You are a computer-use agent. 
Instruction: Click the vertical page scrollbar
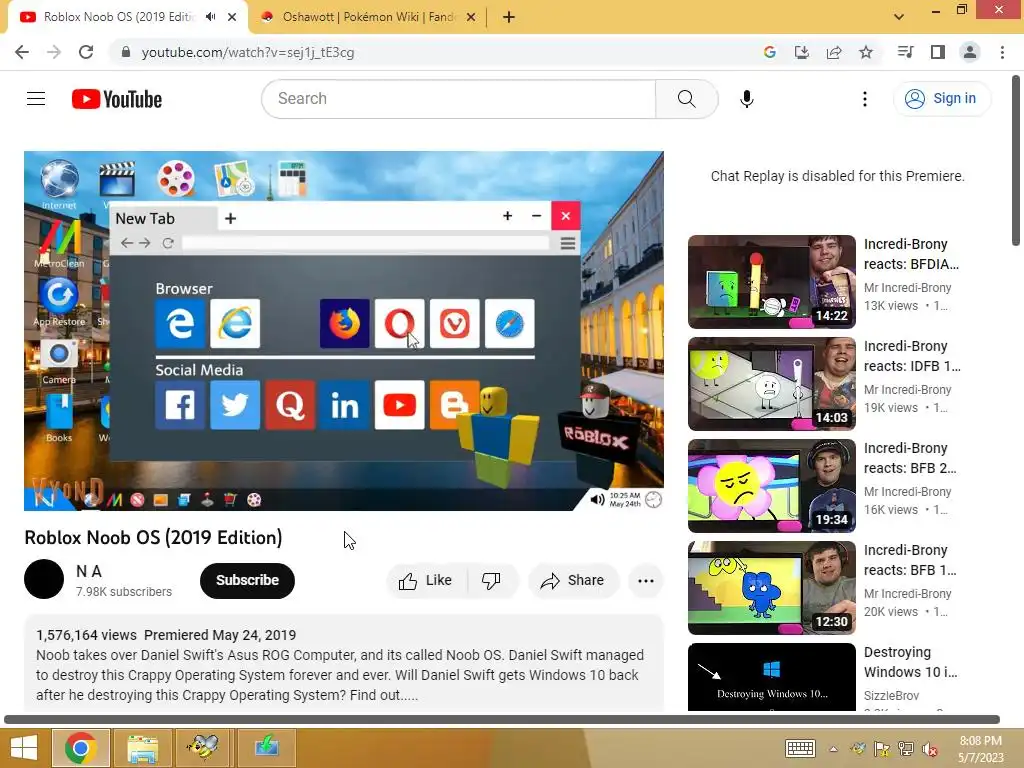pyautogui.click(x=1016, y=160)
